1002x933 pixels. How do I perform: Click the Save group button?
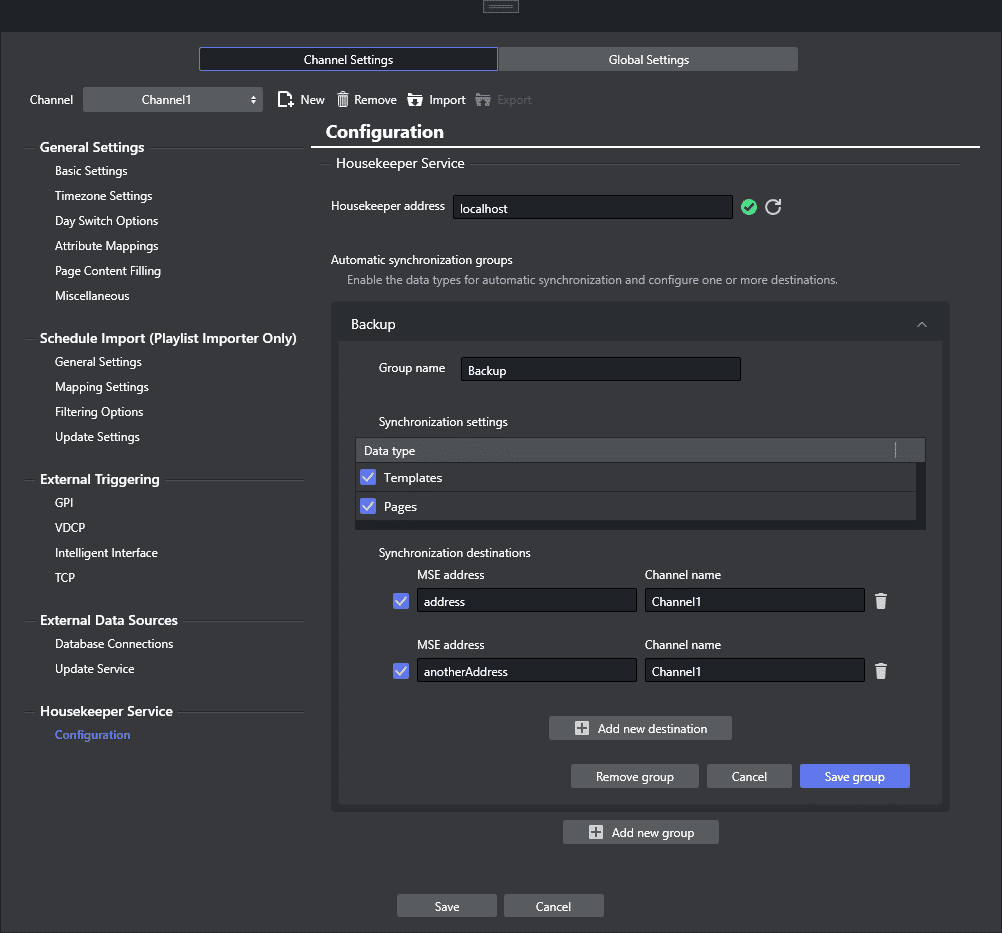click(854, 777)
